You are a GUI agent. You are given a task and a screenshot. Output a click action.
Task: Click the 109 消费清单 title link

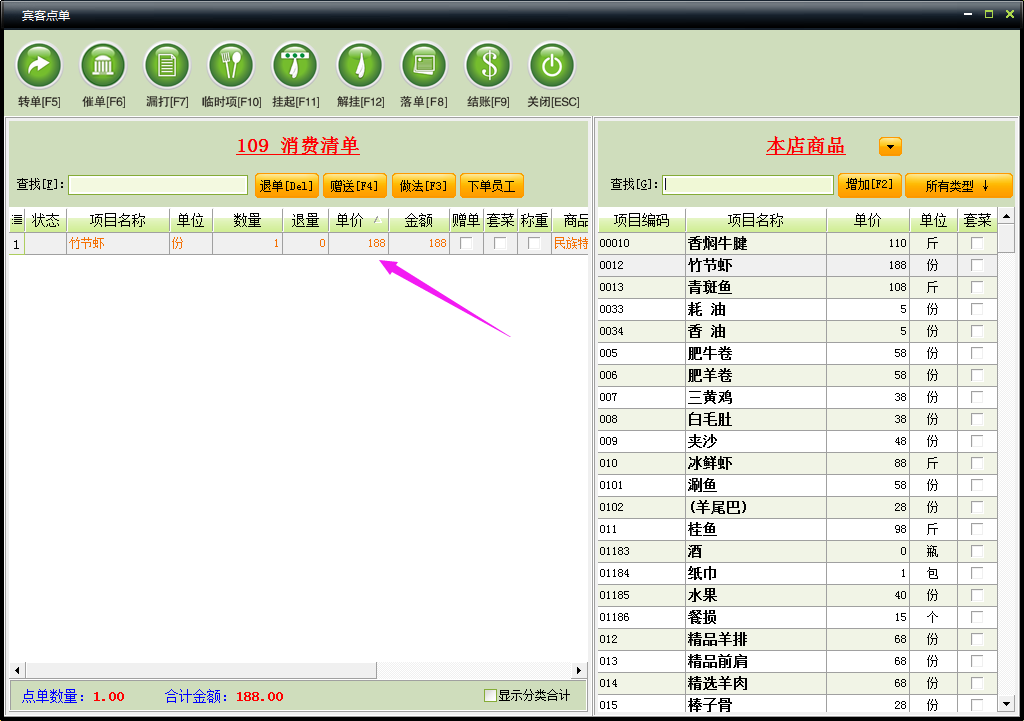click(x=298, y=146)
